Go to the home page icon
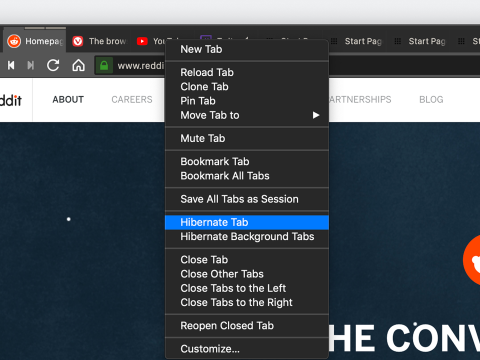 (78, 65)
